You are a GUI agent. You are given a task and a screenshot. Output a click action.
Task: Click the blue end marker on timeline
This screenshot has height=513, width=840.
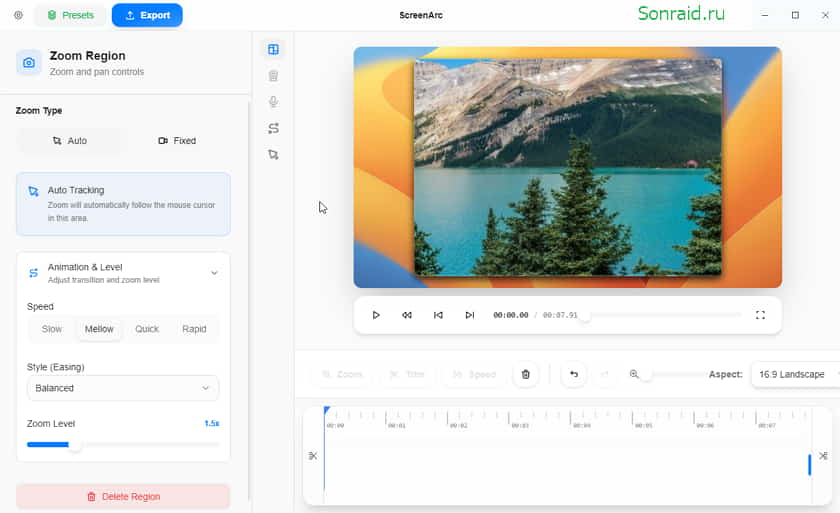point(809,464)
